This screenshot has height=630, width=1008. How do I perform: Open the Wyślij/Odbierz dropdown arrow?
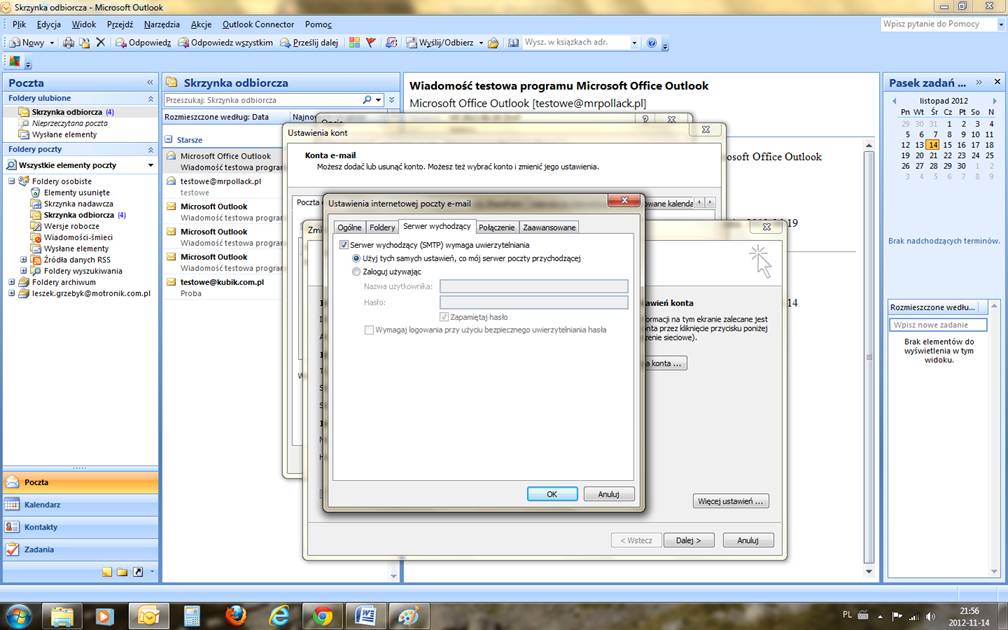(x=480, y=43)
